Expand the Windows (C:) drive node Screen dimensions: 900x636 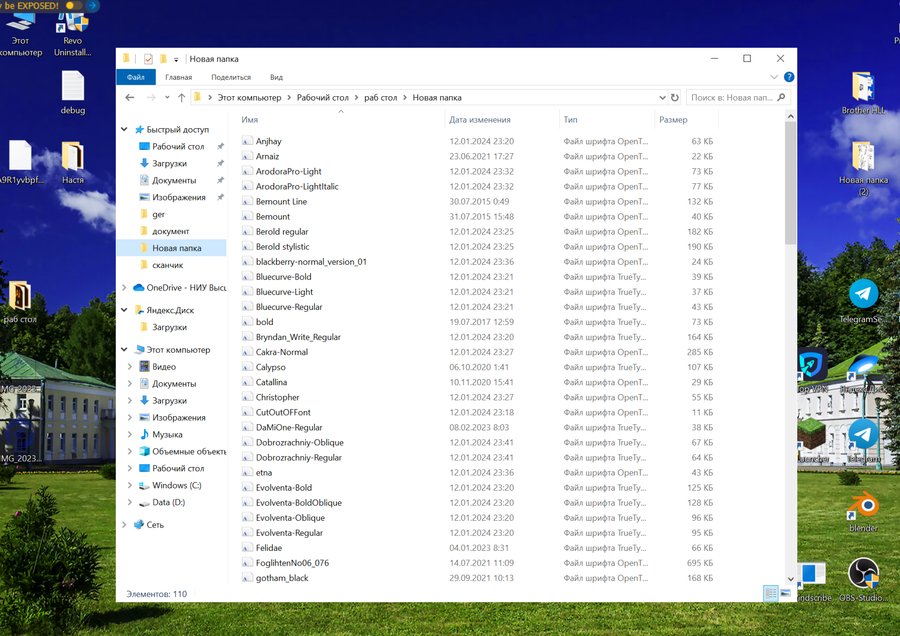130,485
